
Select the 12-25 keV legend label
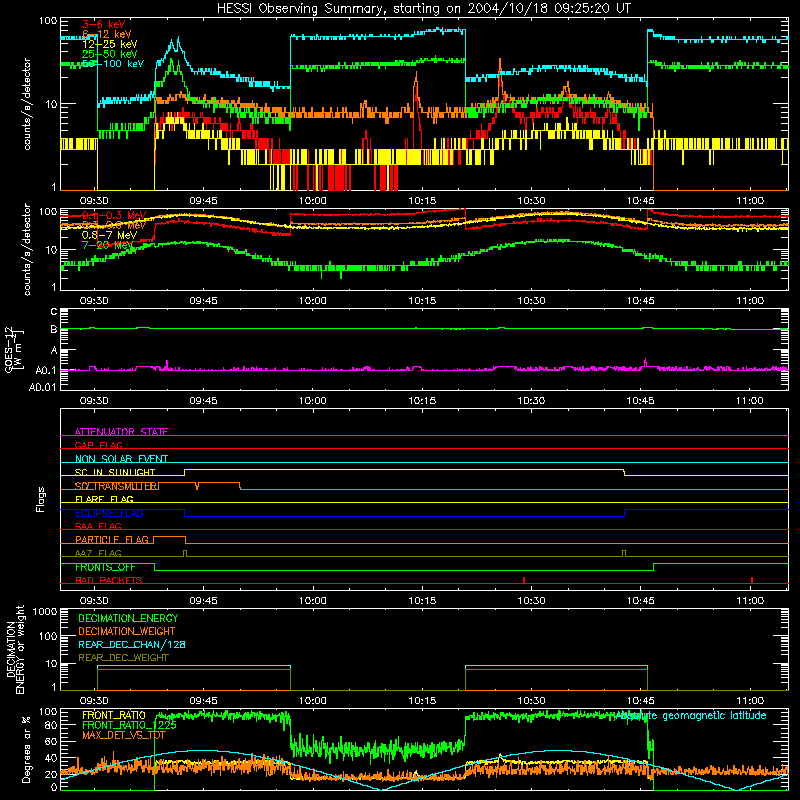click(110, 44)
